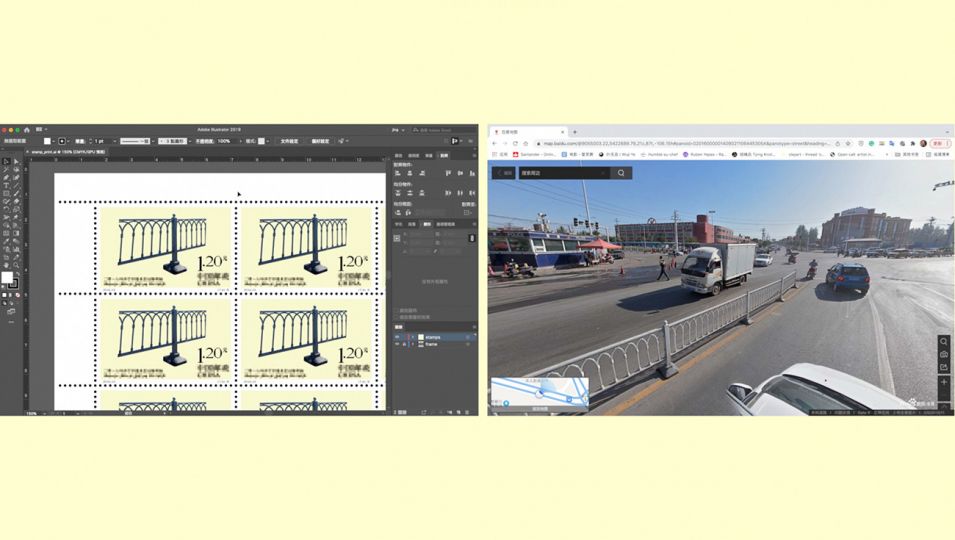955x540 pixels.
Task: Toggle visibility of the stamps layer
Action: (x=397, y=337)
